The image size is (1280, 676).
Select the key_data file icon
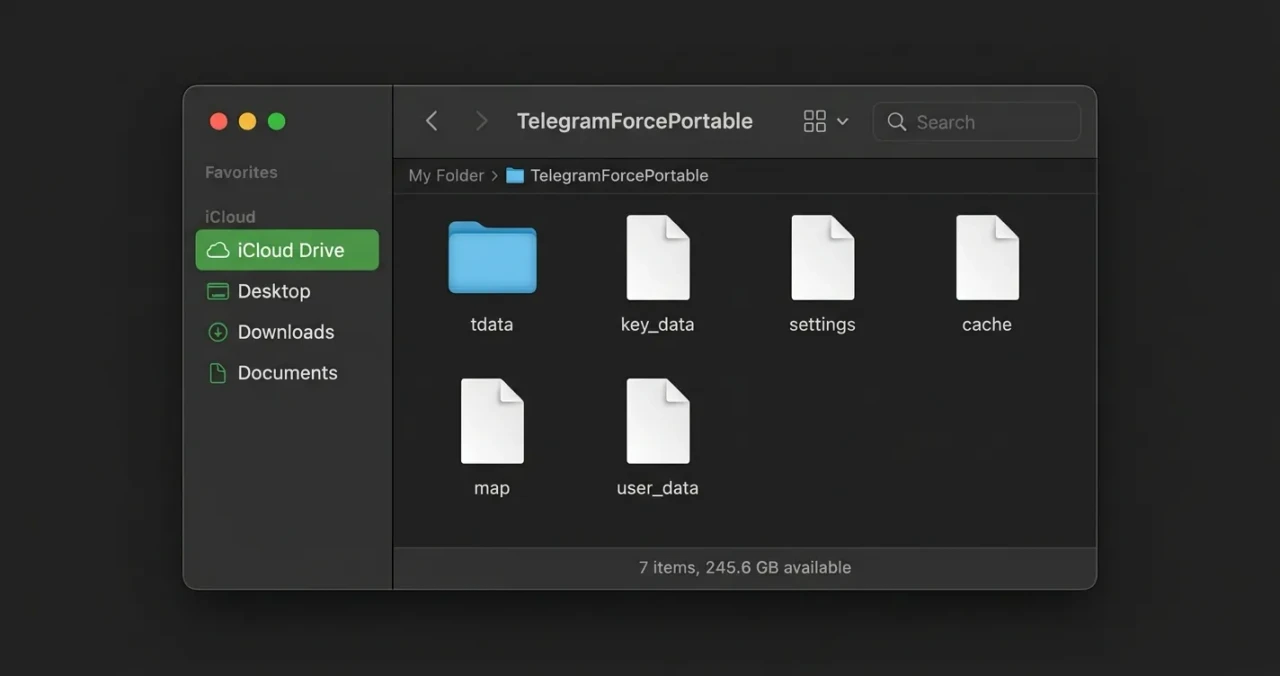(x=657, y=258)
